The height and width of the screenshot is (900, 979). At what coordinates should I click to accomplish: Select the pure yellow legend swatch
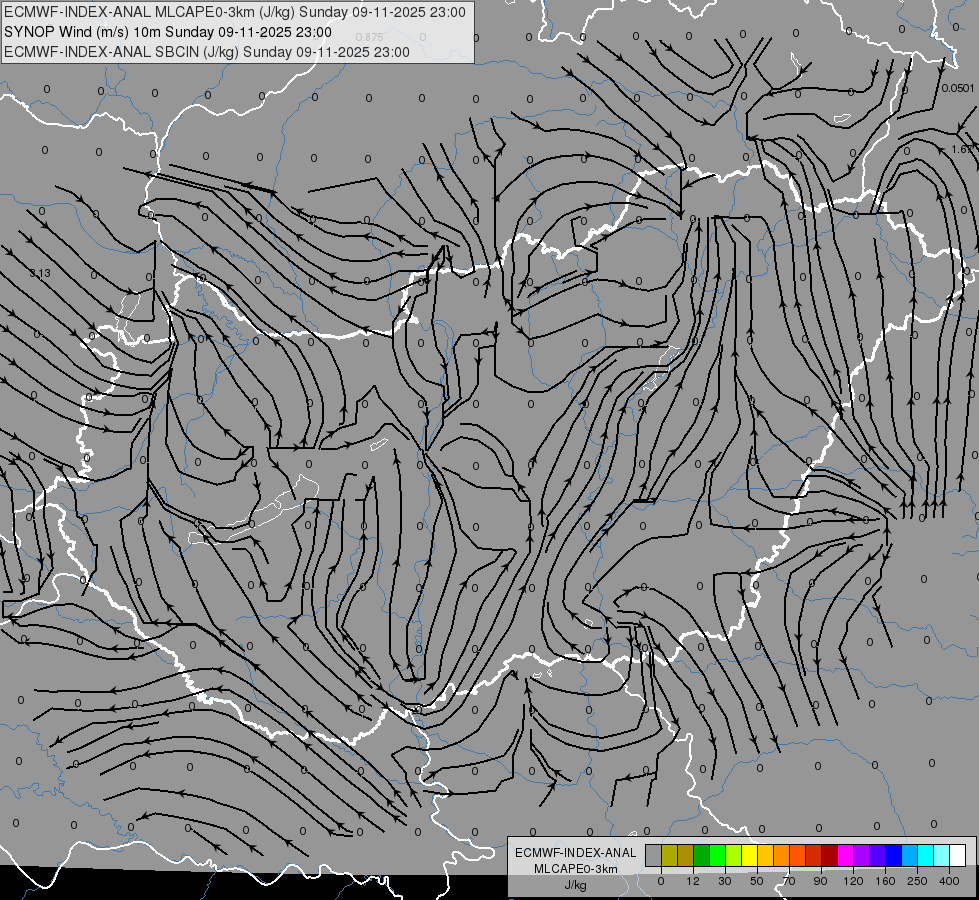click(x=749, y=855)
